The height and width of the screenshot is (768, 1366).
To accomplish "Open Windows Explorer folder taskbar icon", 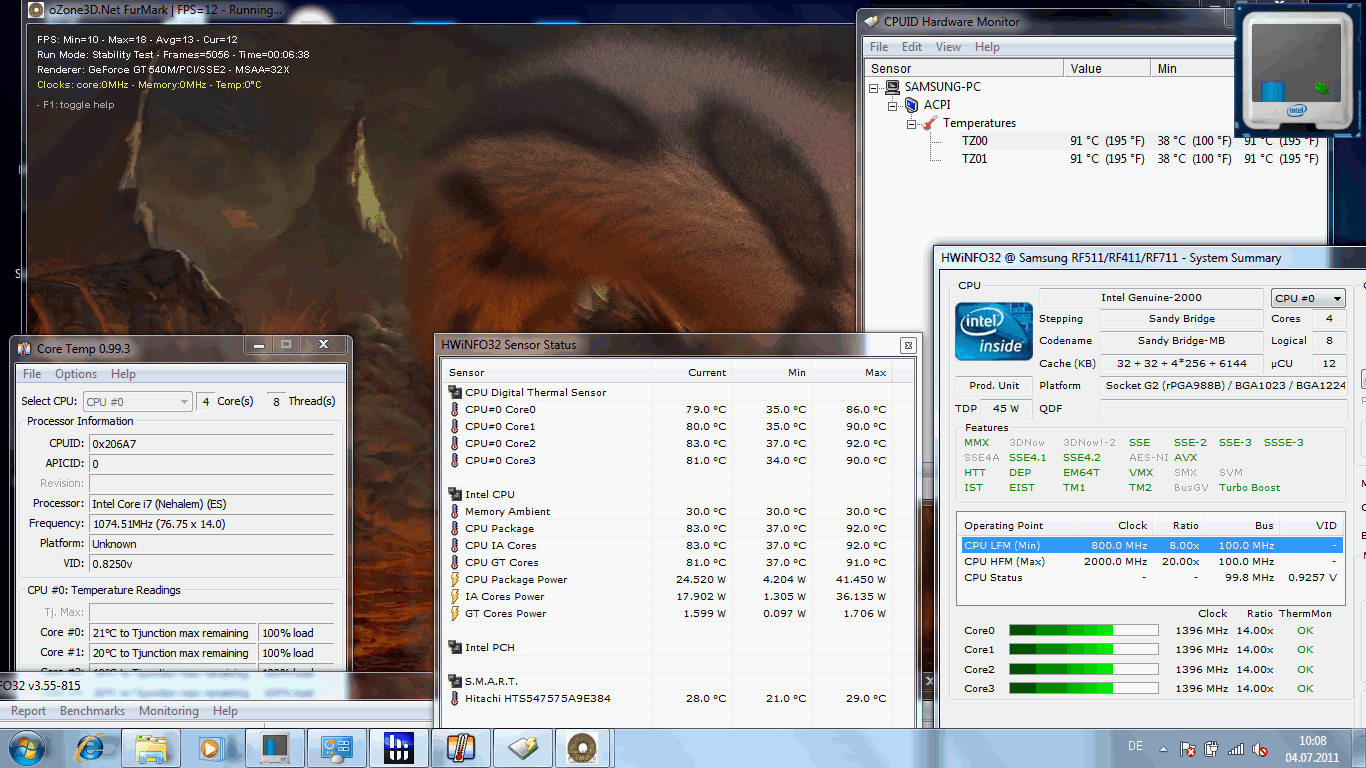I will point(151,748).
